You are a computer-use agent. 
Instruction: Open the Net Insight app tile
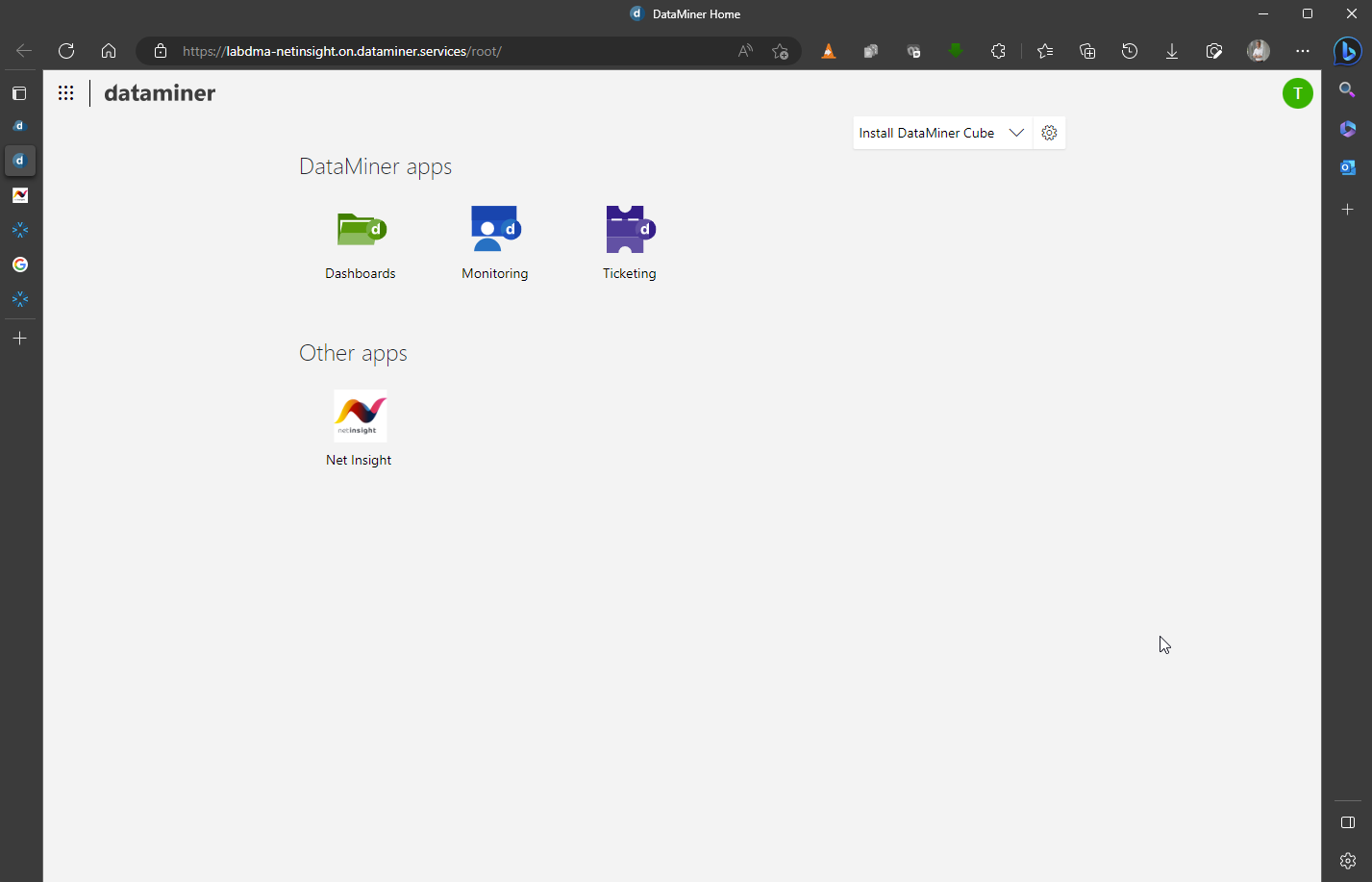[360, 429]
